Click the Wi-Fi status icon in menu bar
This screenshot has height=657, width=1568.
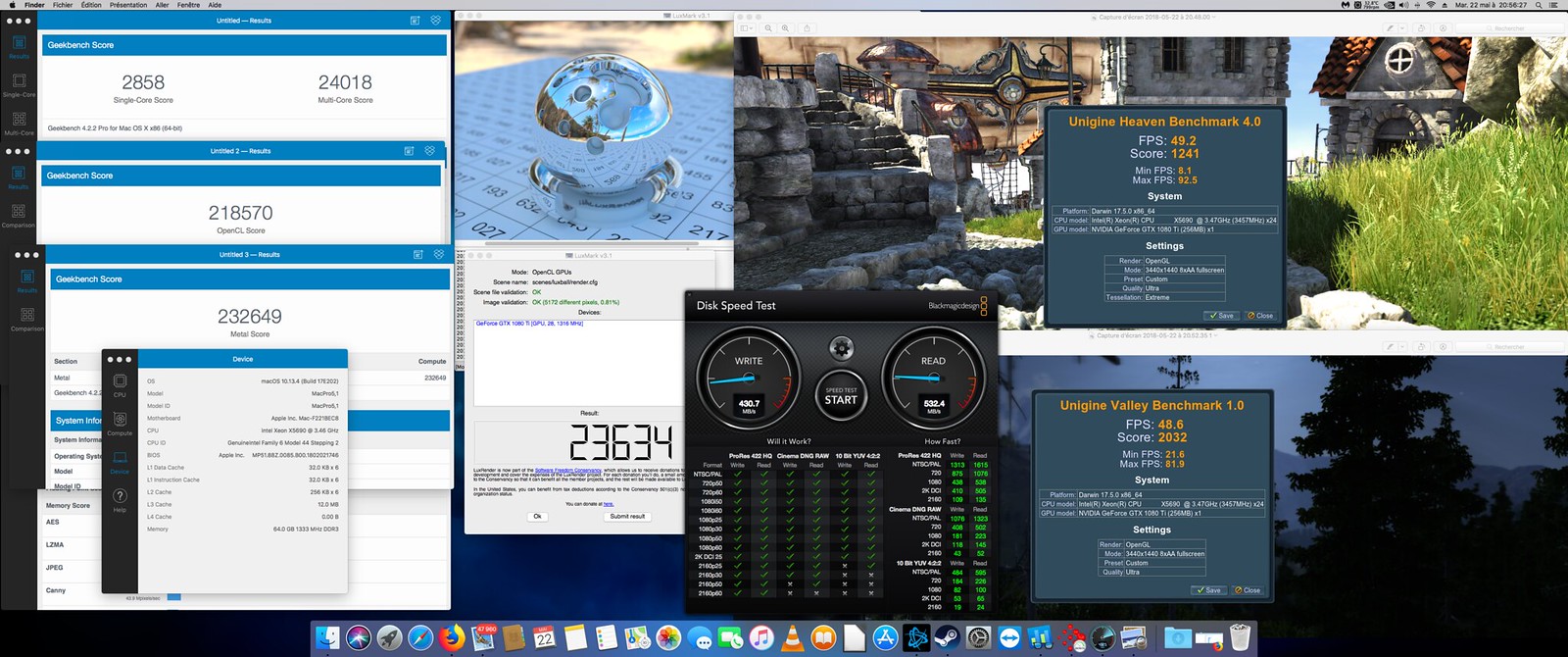click(x=1431, y=5)
